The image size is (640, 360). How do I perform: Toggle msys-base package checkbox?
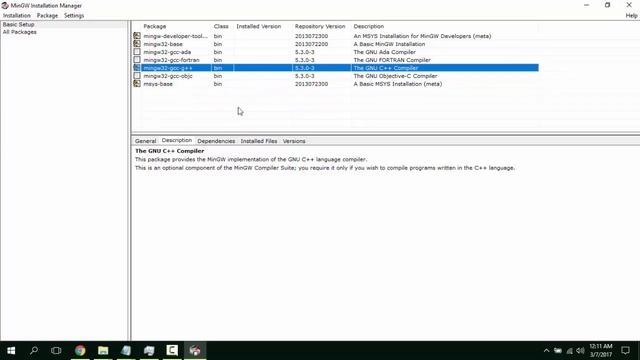pyautogui.click(x=137, y=84)
